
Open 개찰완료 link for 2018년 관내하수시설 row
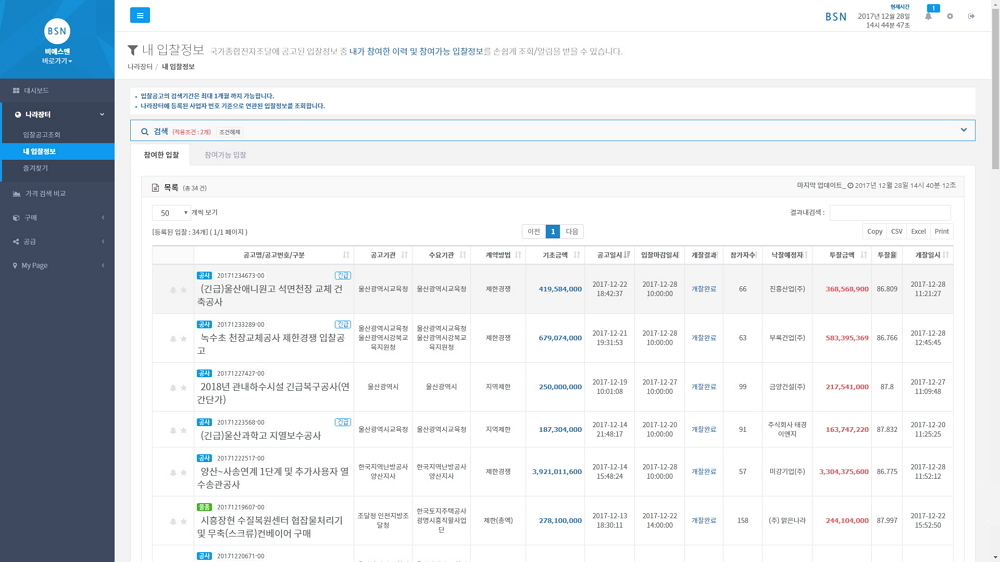703,387
